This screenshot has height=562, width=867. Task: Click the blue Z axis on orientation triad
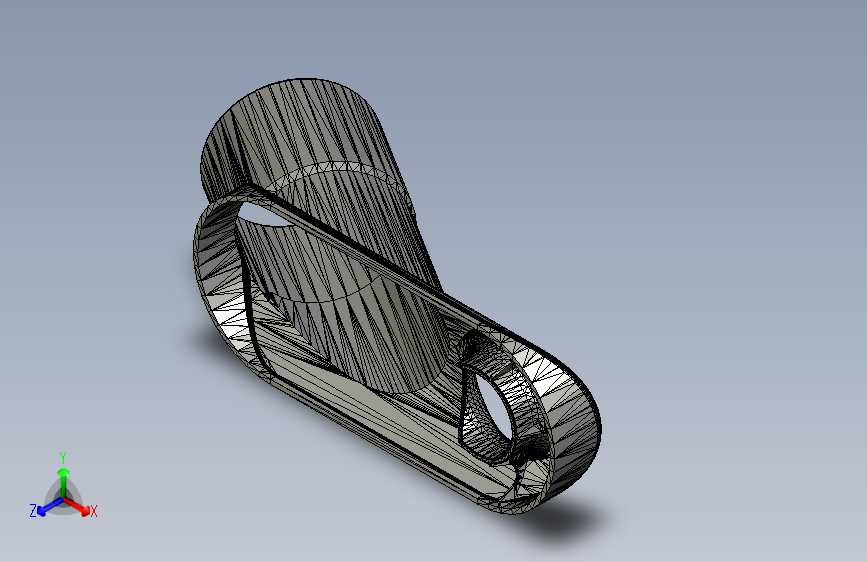(x=50, y=506)
